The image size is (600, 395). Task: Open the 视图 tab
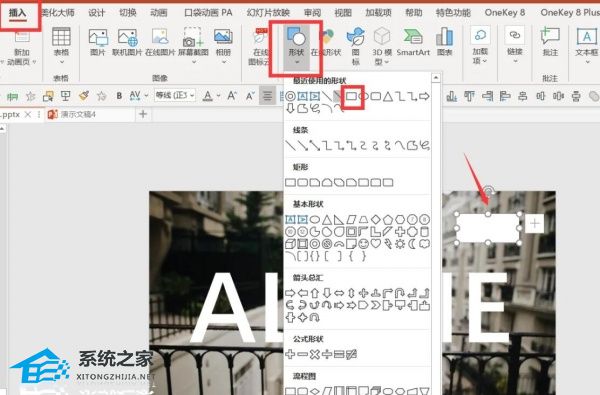tap(343, 13)
